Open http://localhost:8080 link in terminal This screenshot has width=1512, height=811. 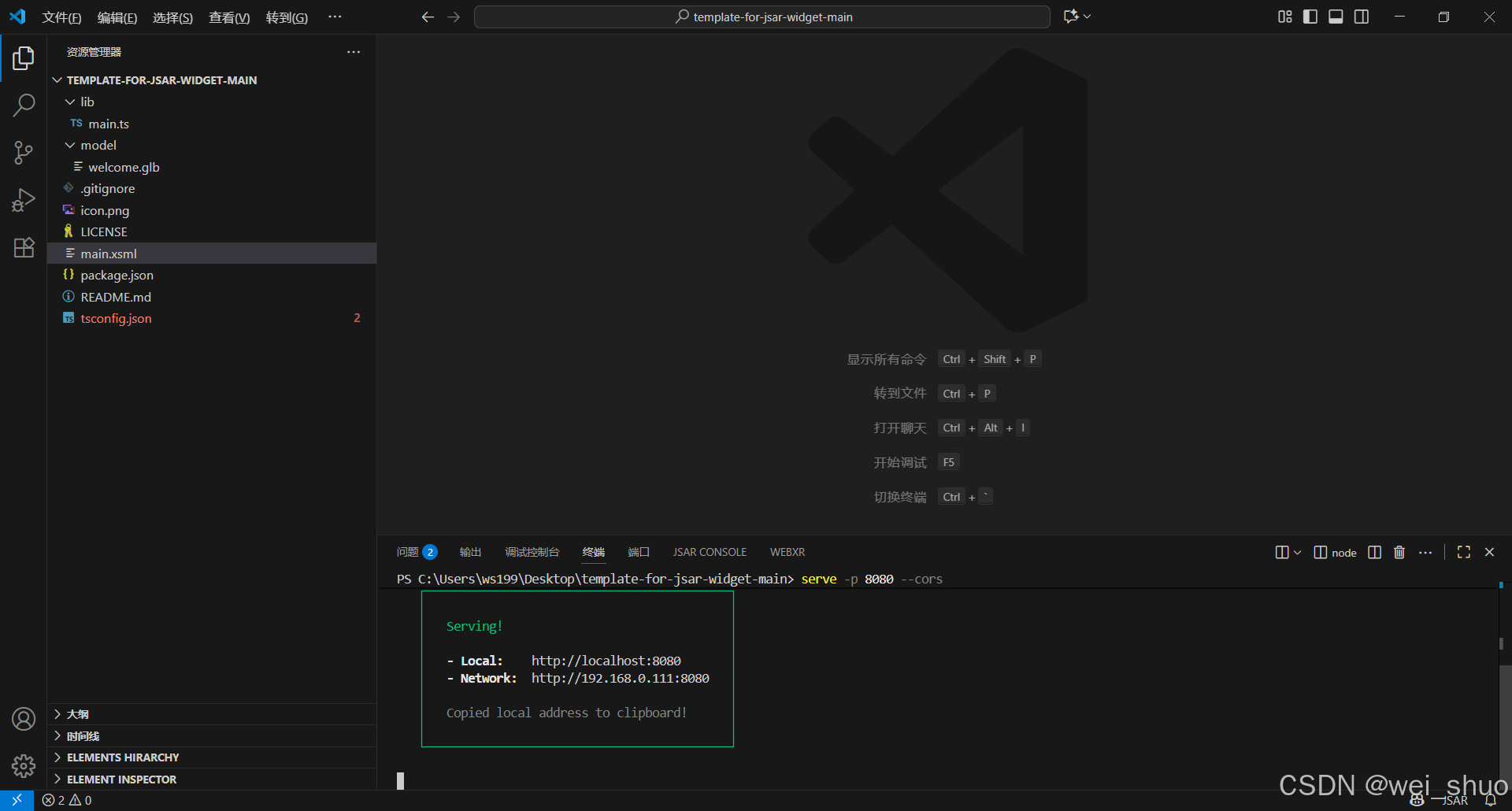[606, 661]
